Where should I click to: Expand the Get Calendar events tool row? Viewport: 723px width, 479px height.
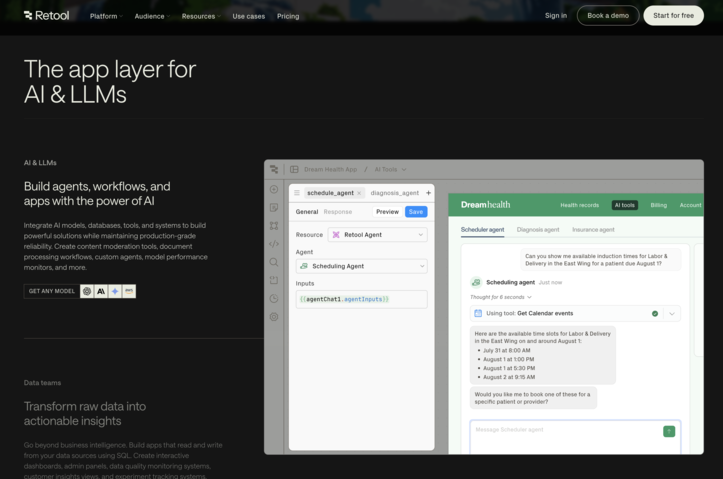point(672,314)
